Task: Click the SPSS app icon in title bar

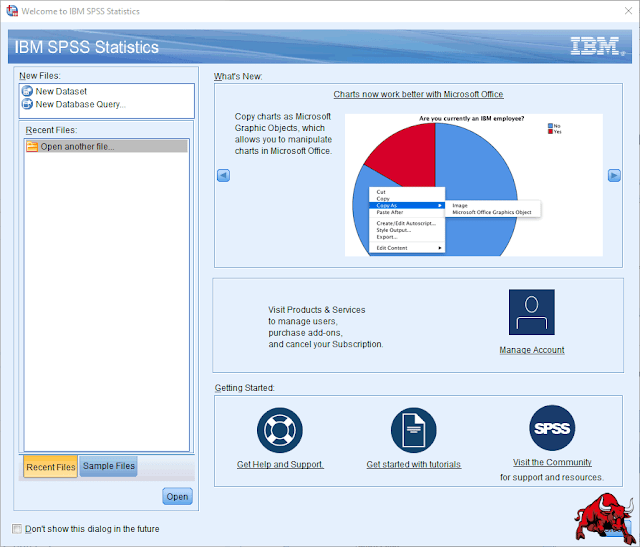Action: click(x=12, y=11)
